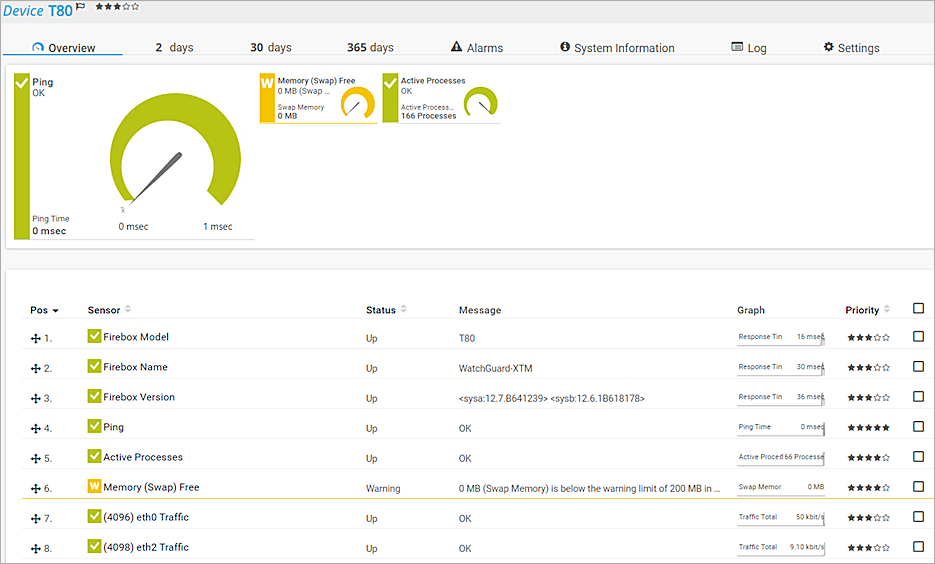Toggle the select-all checkbox in table header
The width and height of the screenshot is (935, 564).
pyautogui.click(x=918, y=309)
